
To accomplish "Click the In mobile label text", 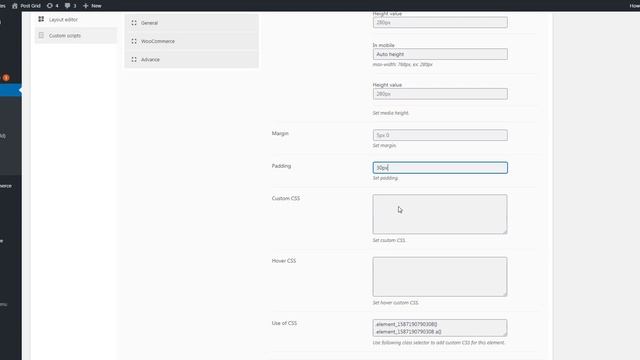I will pyautogui.click(x=383, y=45).
